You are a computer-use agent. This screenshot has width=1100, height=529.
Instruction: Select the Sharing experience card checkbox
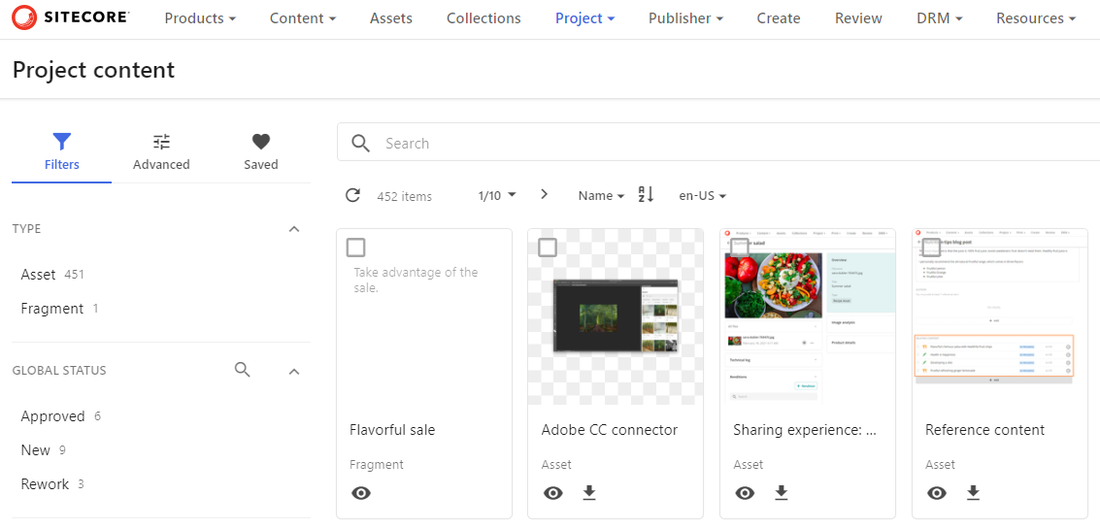tap(739, 247)
